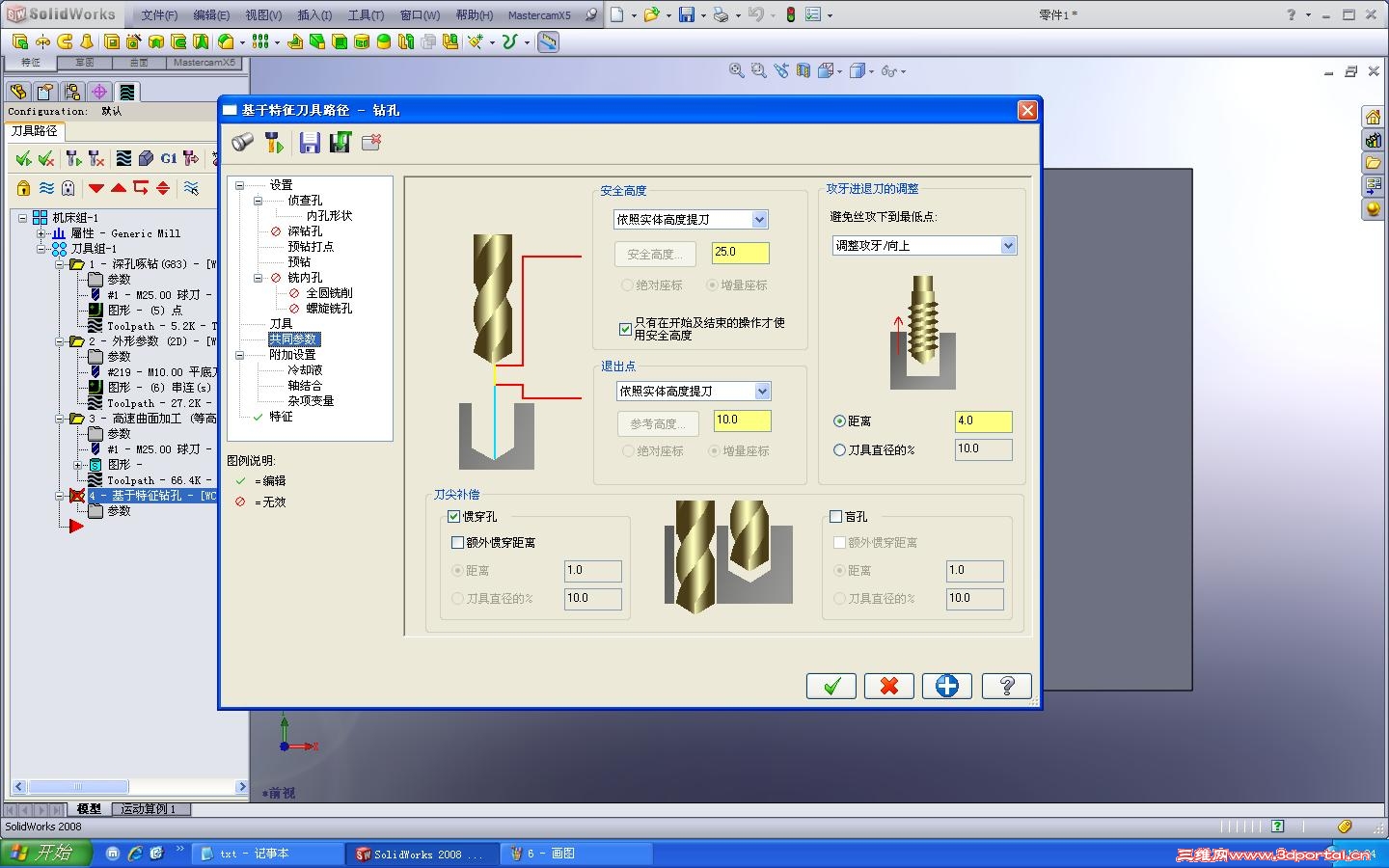
Task: Collapse the 附加设置 tree node
Action: 240,355
